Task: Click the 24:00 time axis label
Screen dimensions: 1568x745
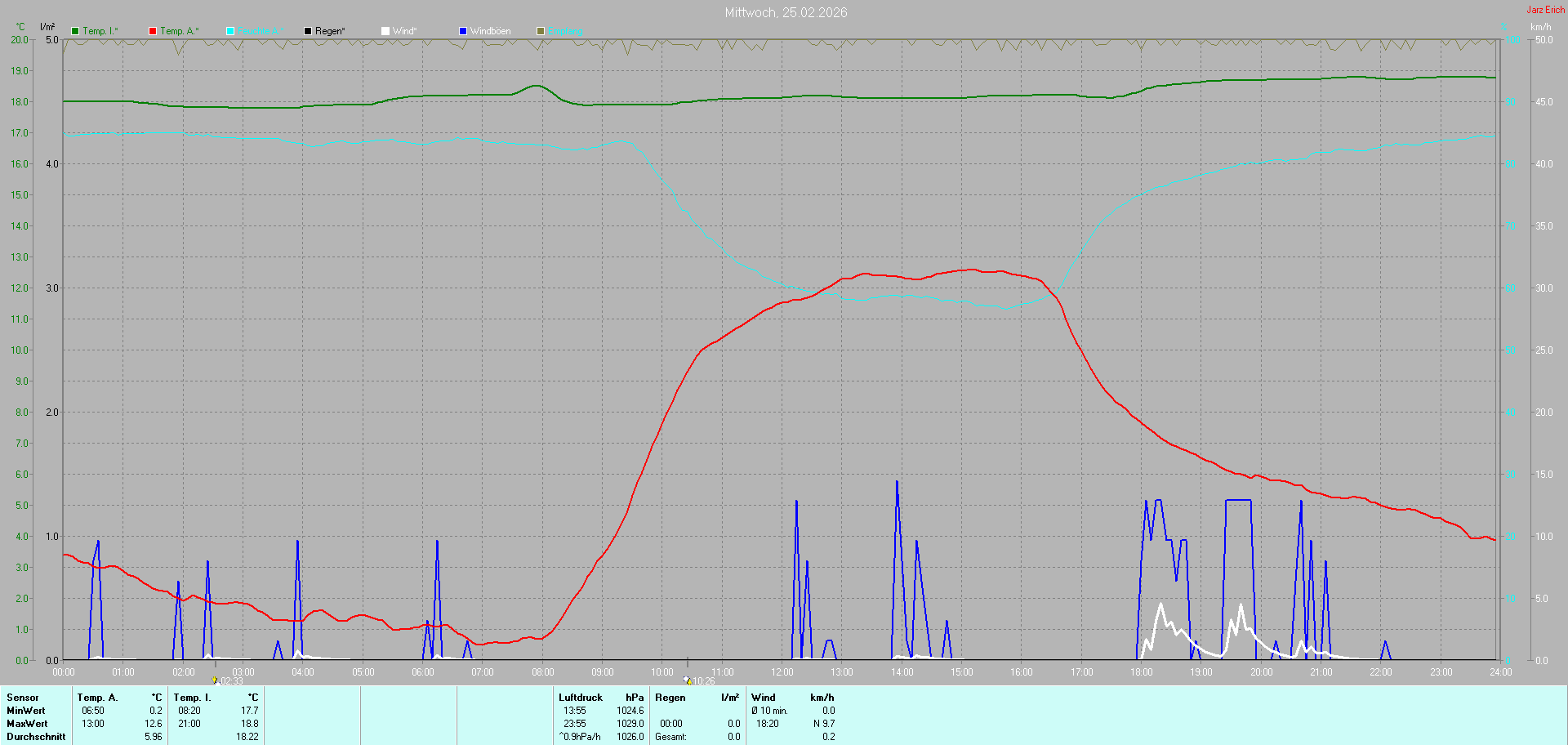Action: (1501, 672)
